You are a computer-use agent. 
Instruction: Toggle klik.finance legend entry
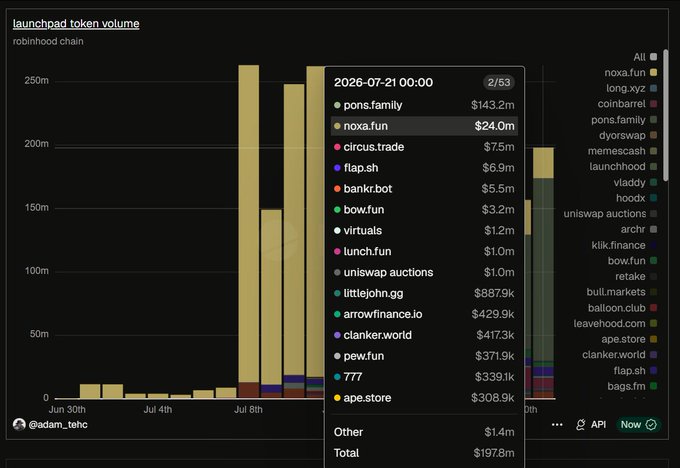(x=624, y=245)
